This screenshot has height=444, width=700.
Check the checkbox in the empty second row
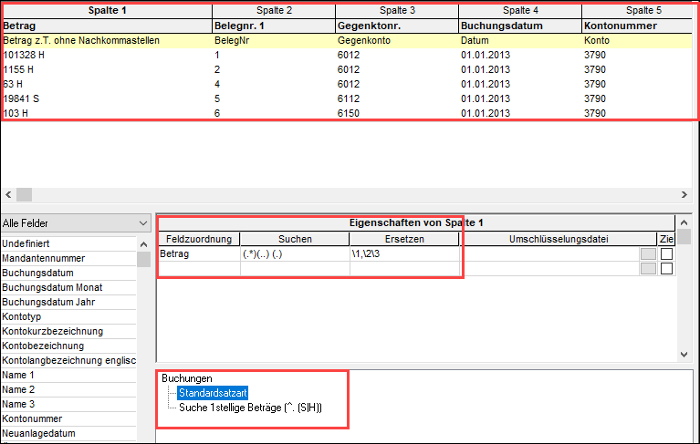(x=667, y=269)
